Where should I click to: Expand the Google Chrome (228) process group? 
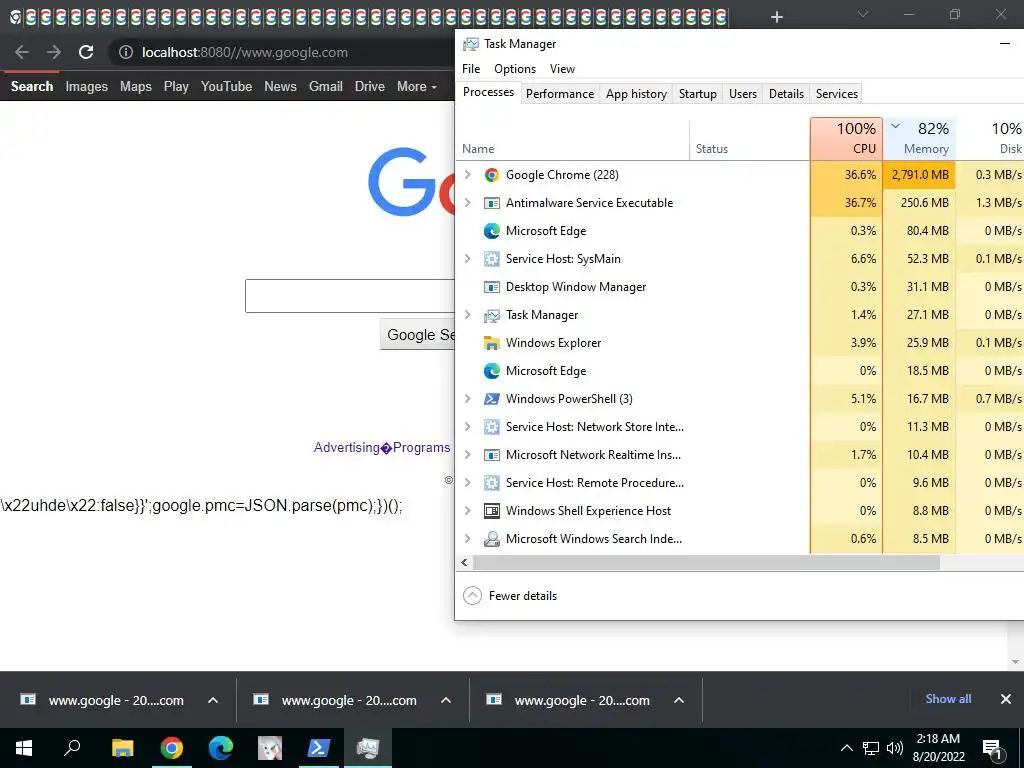coord(468,175)
